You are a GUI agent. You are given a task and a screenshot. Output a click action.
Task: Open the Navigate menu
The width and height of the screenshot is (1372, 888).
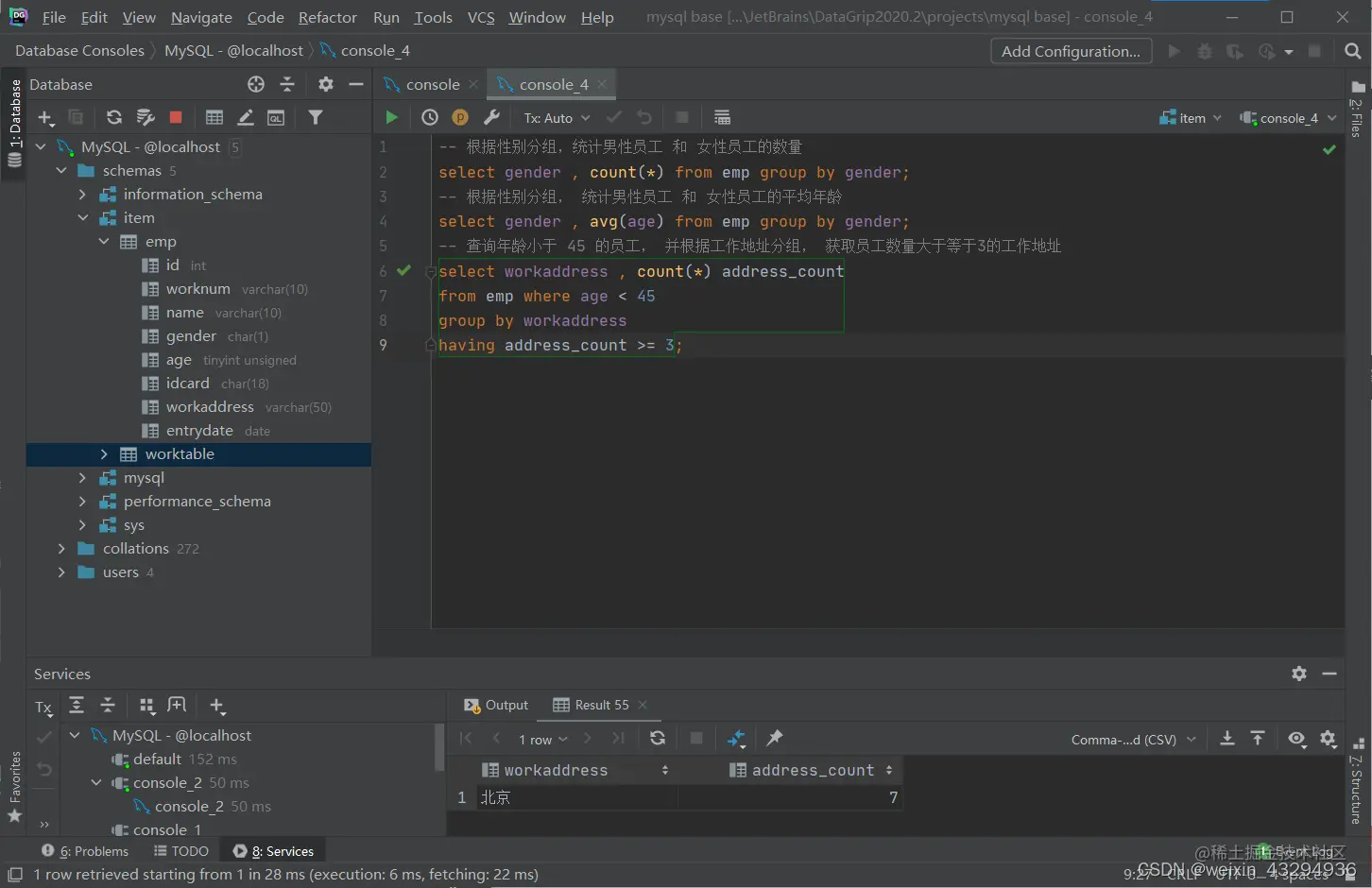click(201, 17)
